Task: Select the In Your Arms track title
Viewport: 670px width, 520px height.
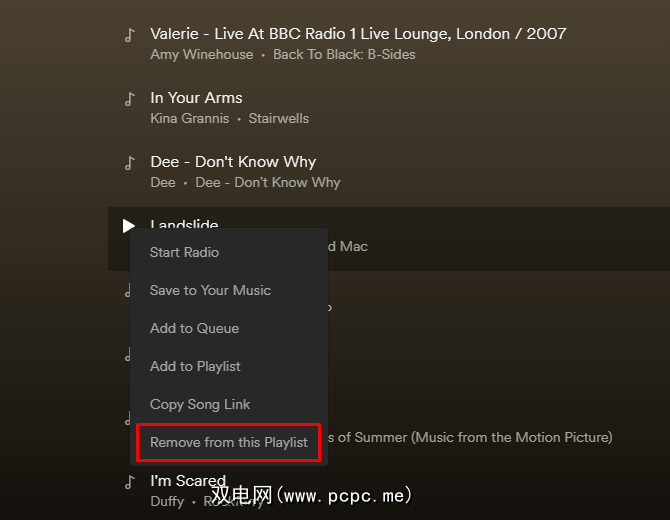Action: (x=196, y=98)
